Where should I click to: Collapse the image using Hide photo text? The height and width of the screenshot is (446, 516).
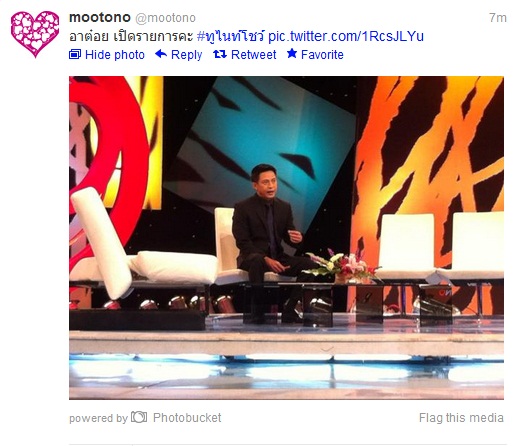[x=115, y=55]
